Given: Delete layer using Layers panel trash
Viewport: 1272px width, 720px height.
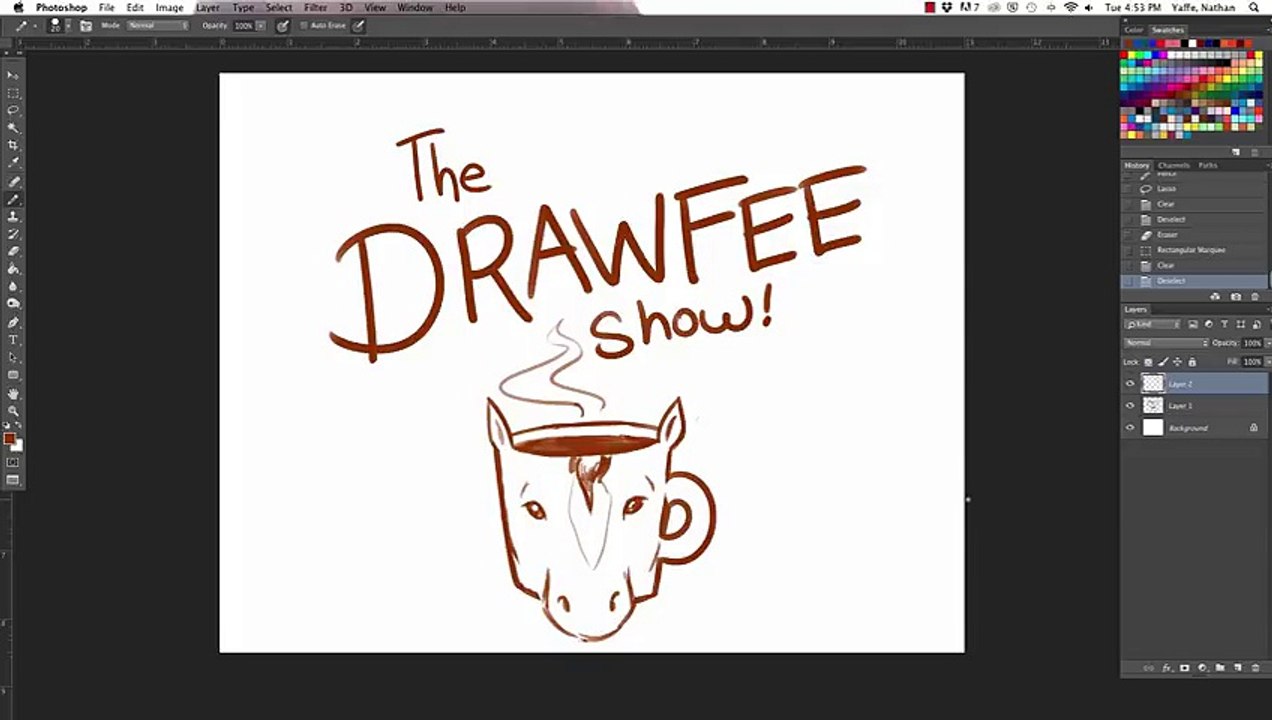Looking at the screenshot, I should [x=1255, y=668].
